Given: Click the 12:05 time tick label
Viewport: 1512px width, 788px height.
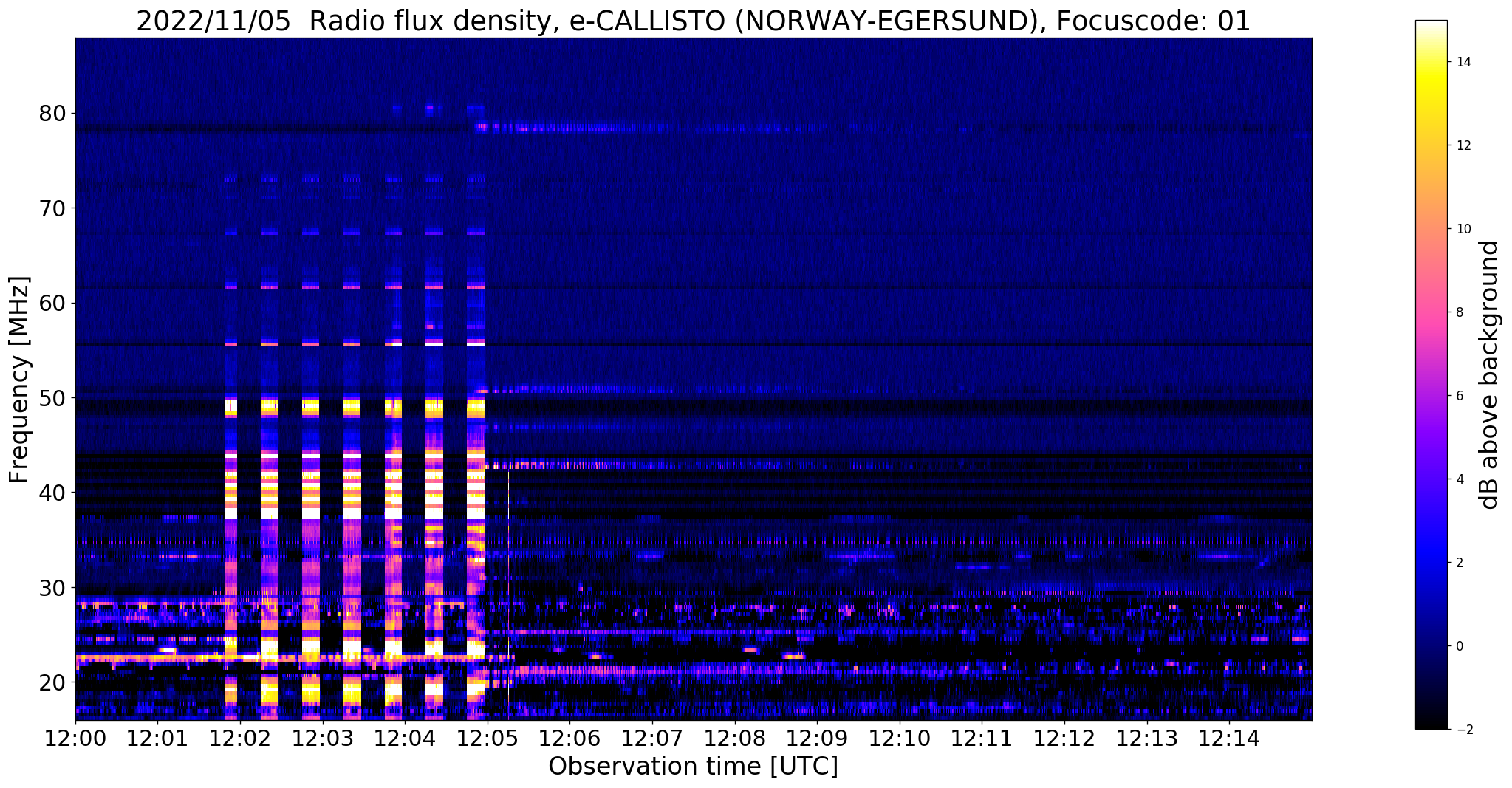Looking at the screenshot, I should coord(488,739).
